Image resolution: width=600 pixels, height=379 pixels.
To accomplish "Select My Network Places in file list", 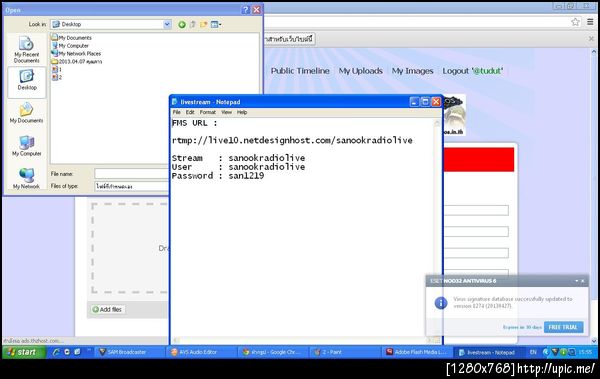I will [x=76, y=54].
